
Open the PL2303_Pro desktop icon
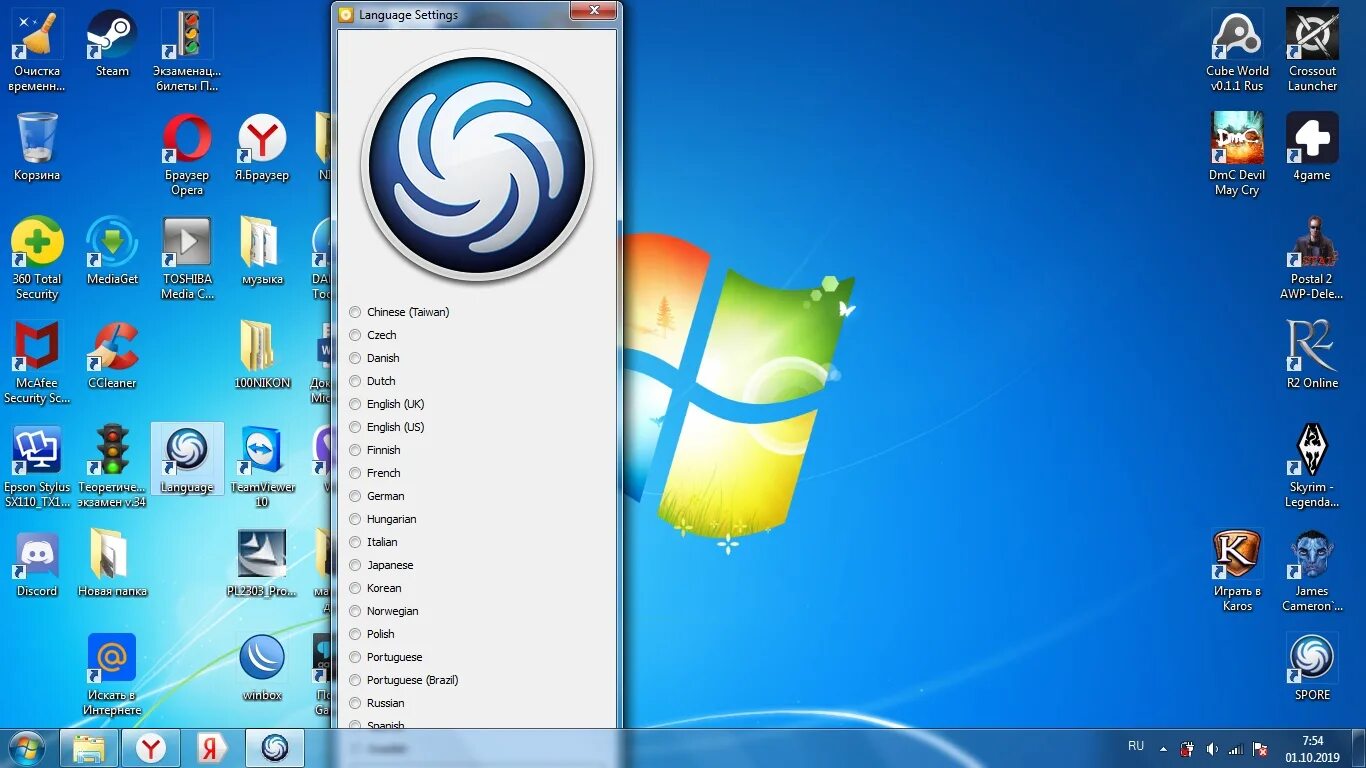(262, 563)
